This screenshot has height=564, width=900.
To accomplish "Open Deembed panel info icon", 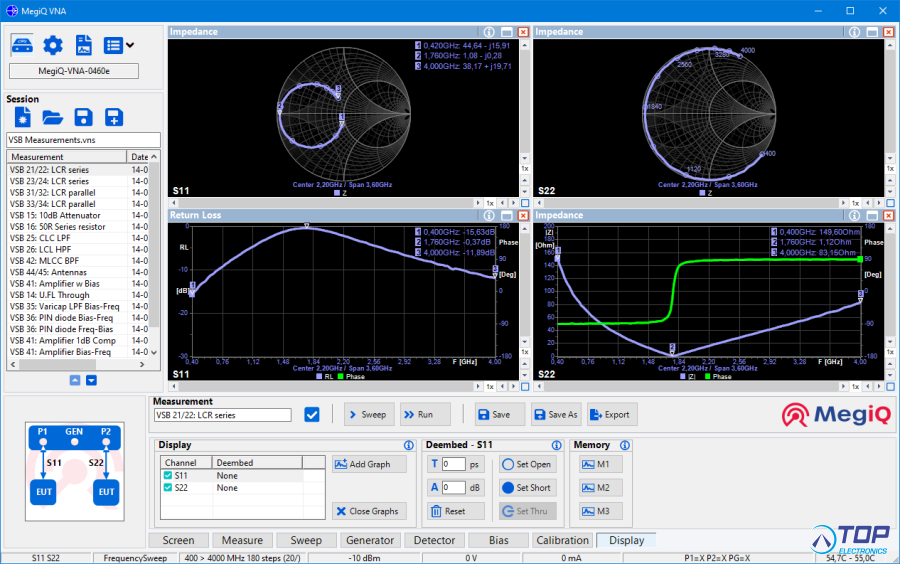I will coord(557,445).
